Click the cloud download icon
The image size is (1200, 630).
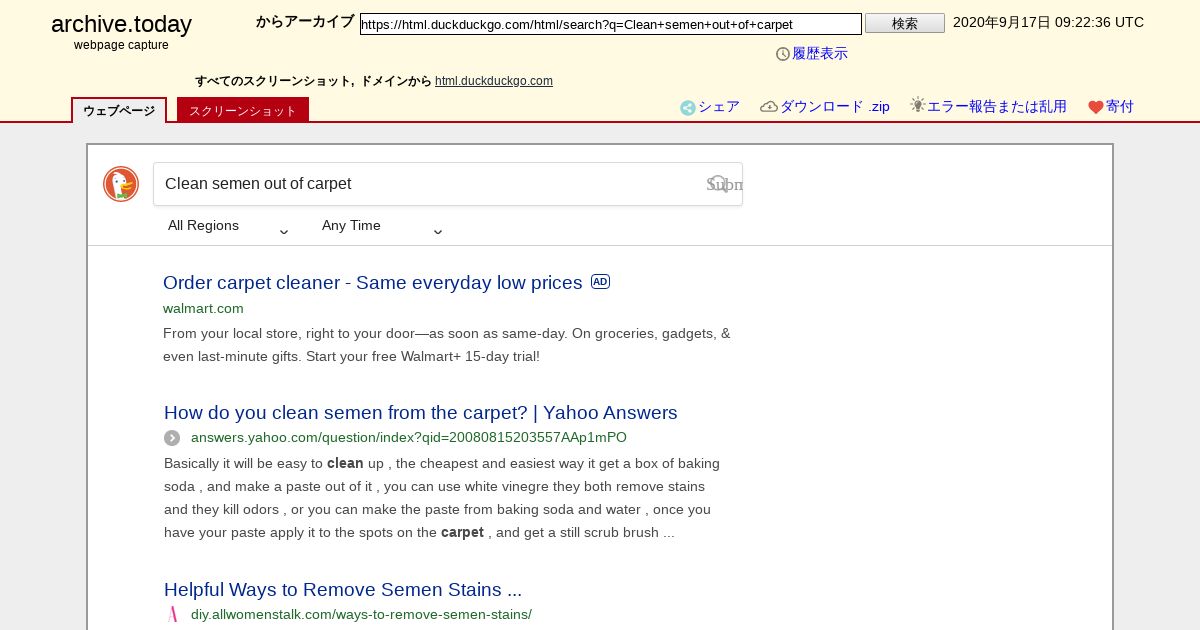click(769, 107)
